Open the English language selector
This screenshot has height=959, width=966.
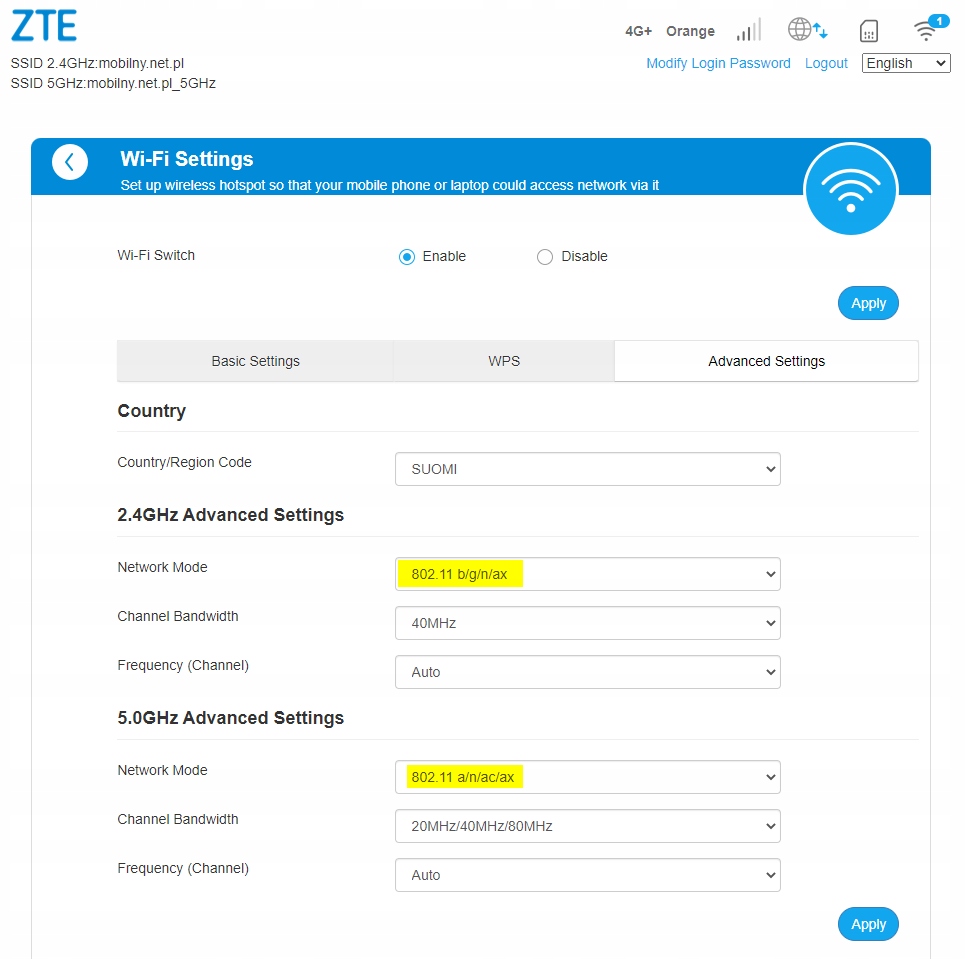click(x=905, y=63)
